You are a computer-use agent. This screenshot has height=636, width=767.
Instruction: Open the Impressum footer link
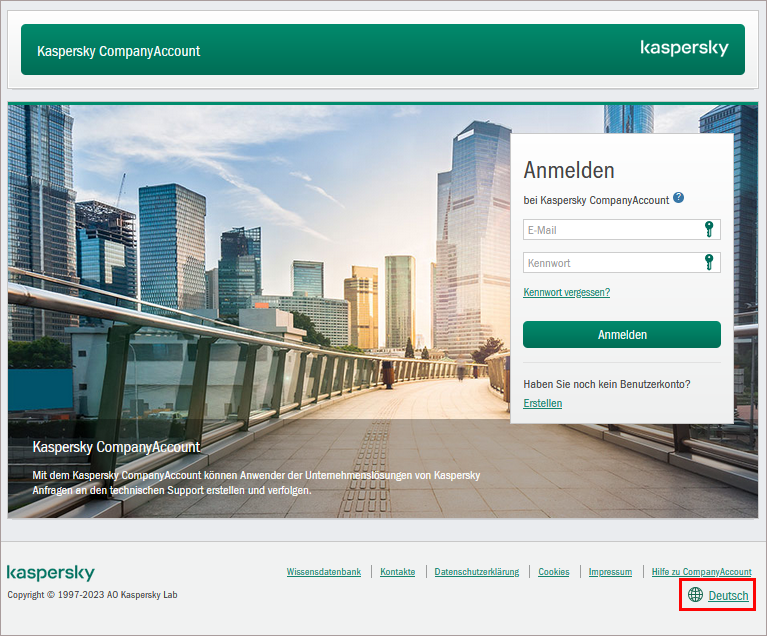[610, 571]
